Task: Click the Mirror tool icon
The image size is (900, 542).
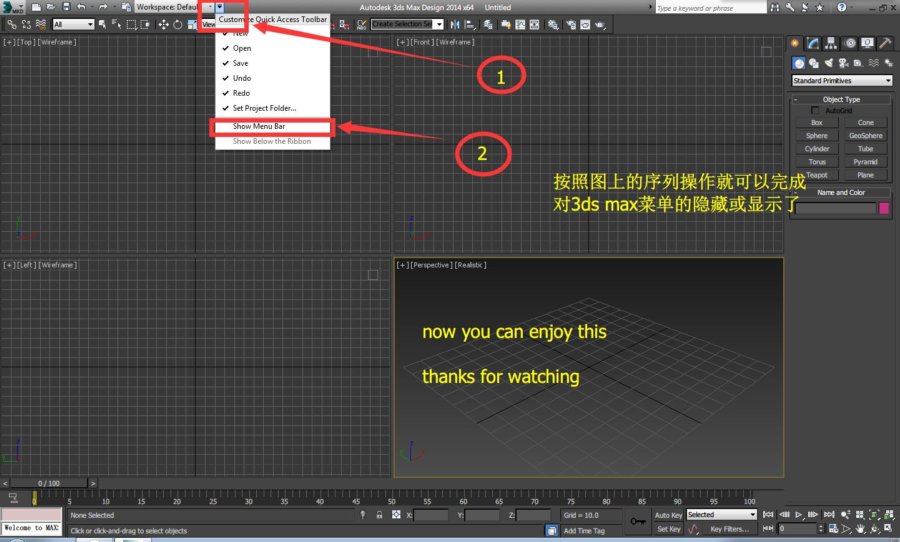Action: click(455, 24)
